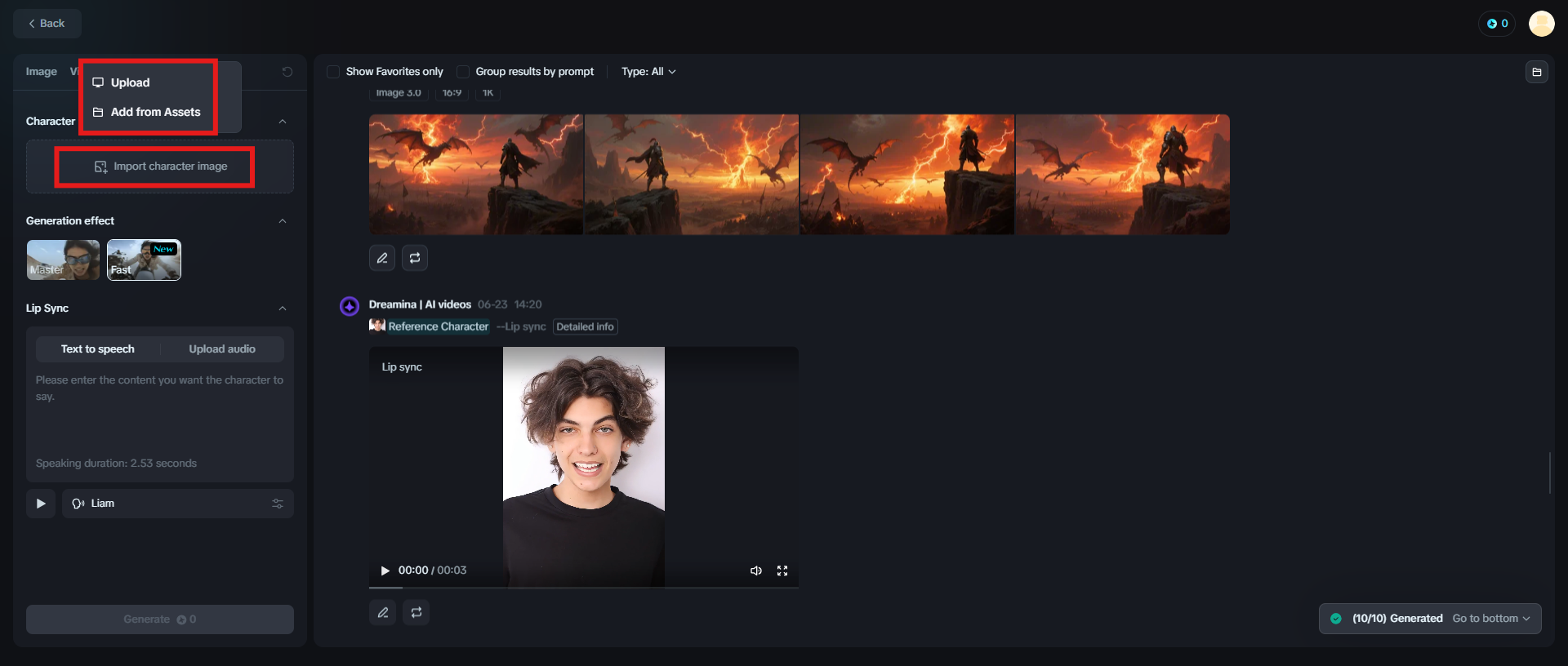Switch to Upload audio tab
This screenshot has height=666, width=1568.
[x=222, y=349]
